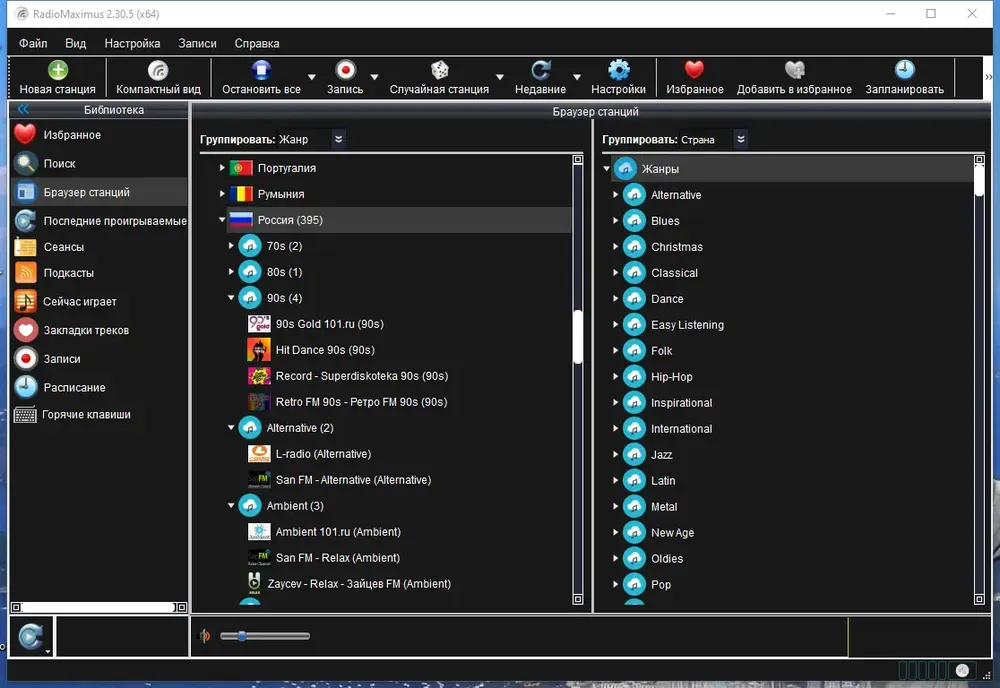The width and height of the screenshot is (1000, 688).
Task: Open the Записи menu
Action: 197,43
